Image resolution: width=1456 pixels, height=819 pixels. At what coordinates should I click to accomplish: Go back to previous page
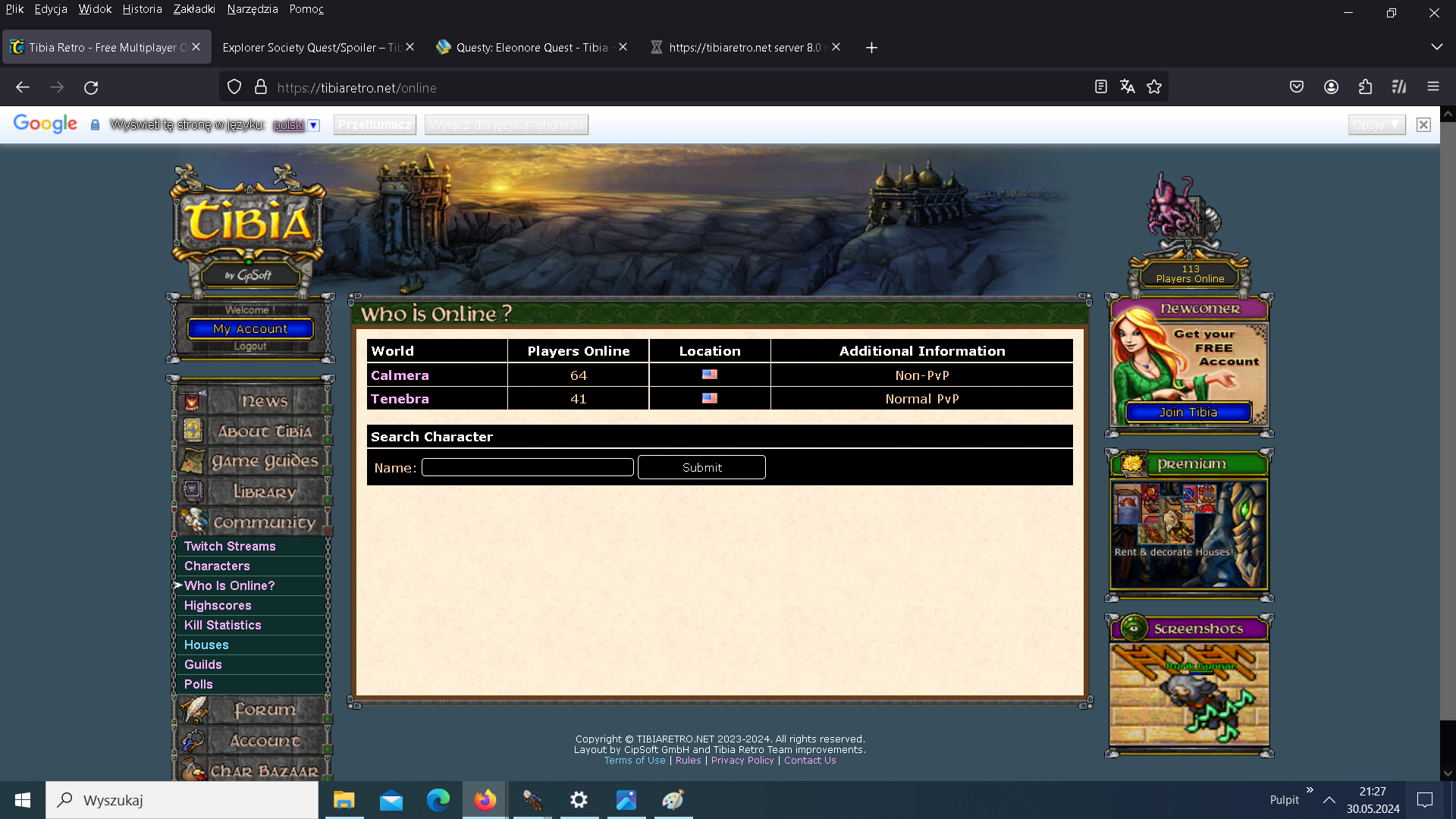tap(23, 87)
